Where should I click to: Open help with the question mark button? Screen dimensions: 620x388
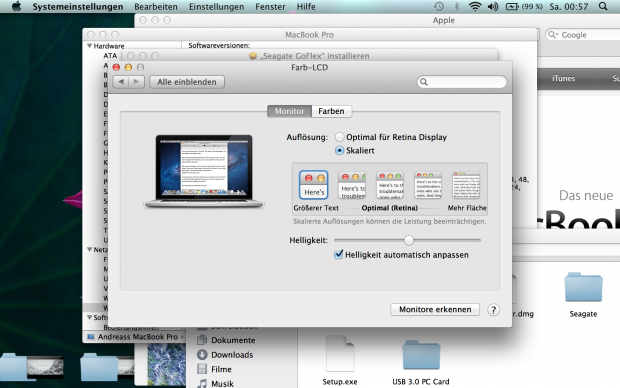pos(493,310)
